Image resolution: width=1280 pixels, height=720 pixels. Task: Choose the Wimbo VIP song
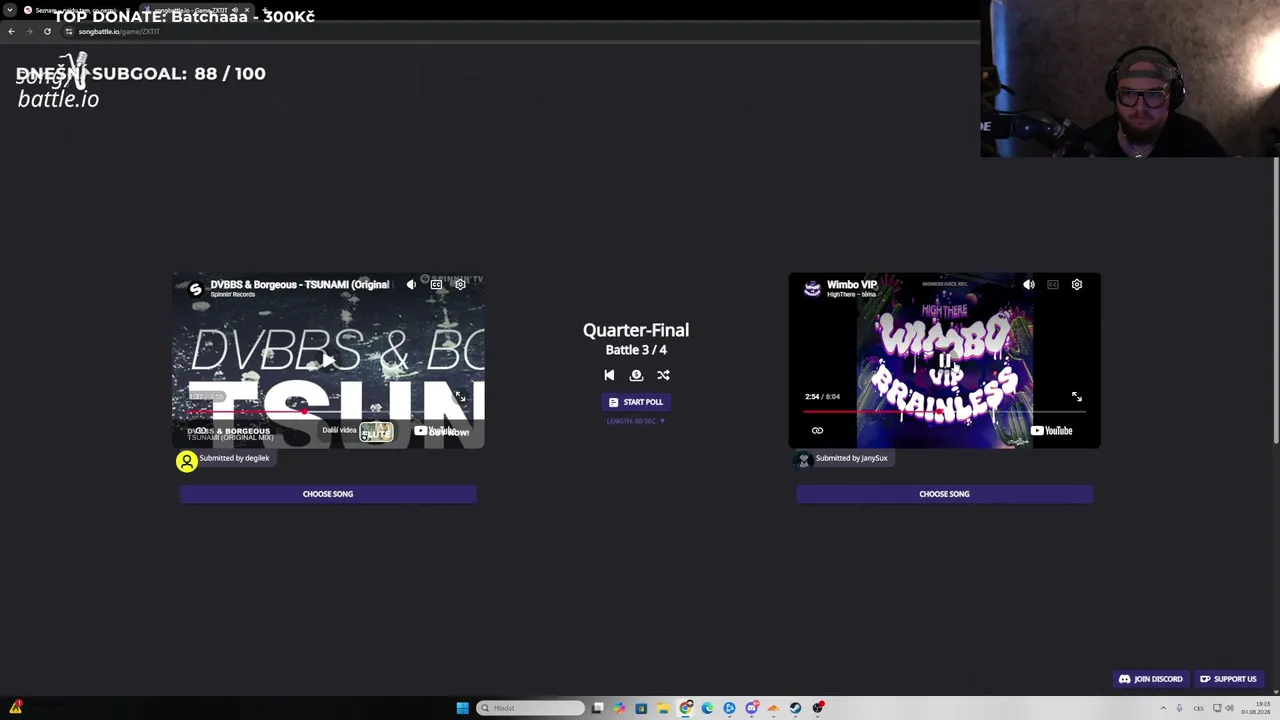coord(944,494)
